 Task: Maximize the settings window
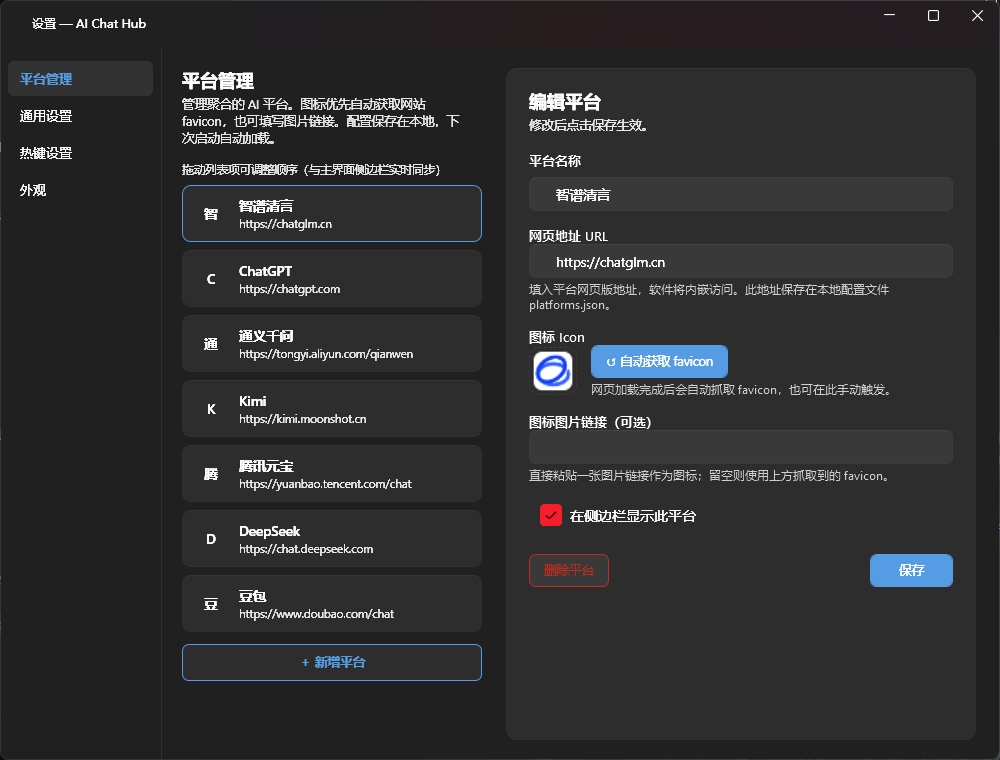click(x=933, y=15)
